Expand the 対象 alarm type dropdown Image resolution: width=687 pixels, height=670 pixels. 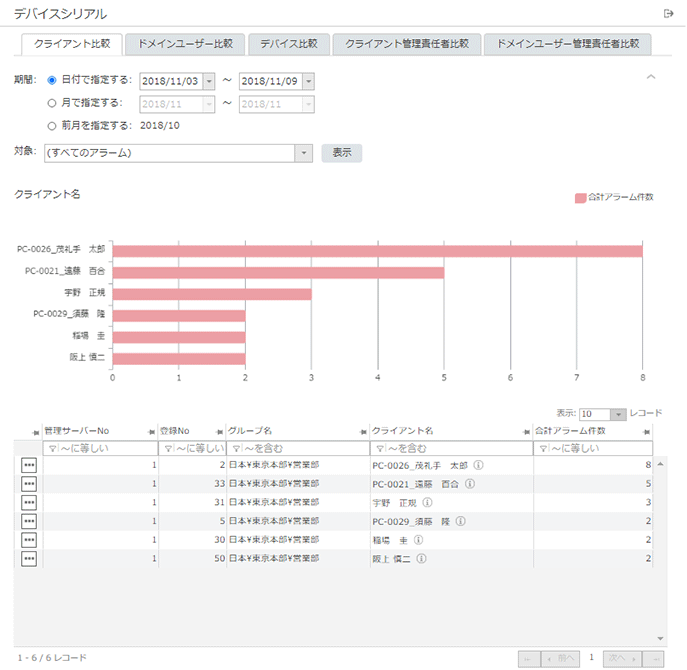click(x=304, y=153)
